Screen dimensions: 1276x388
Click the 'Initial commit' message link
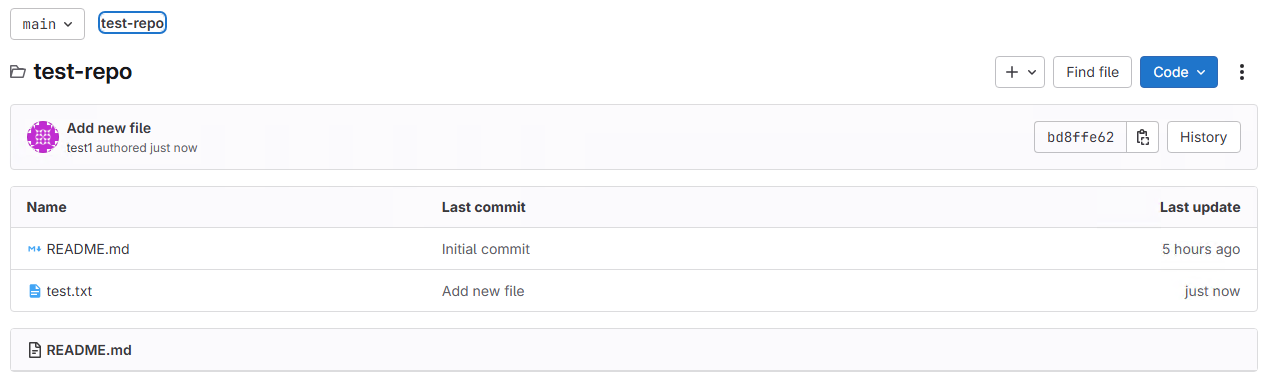pyautogui.click(x=486, y=249)
